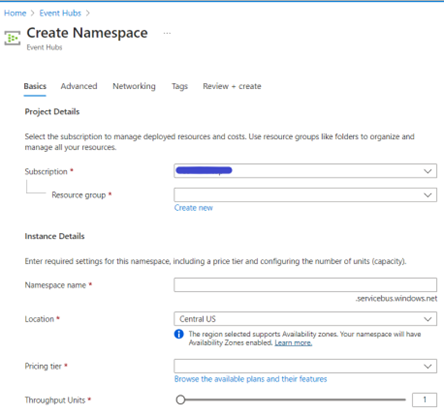Click the Pricing tier field label
444x413 pixels.
43,366
